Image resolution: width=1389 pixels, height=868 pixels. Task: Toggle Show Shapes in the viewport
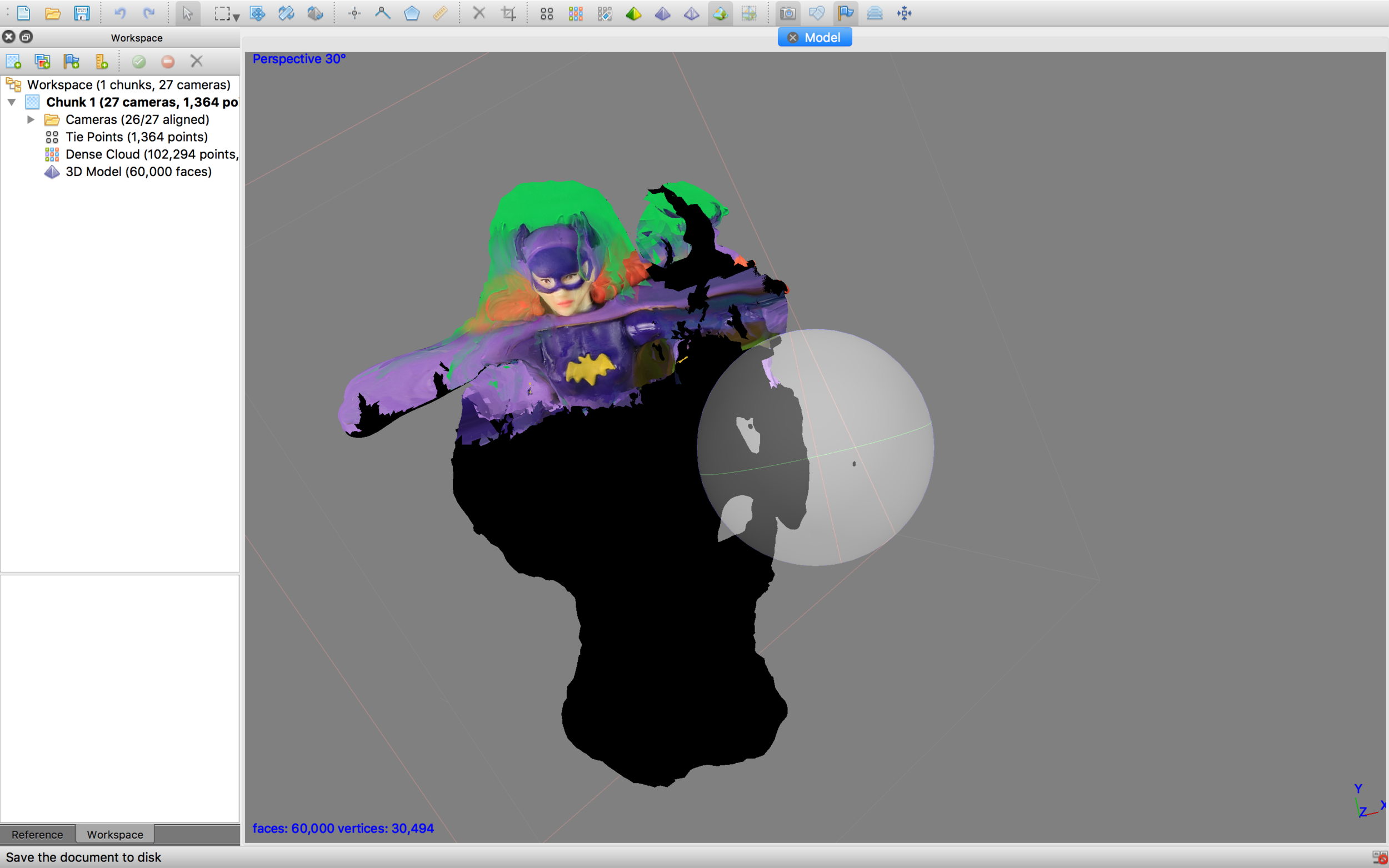[x=817, y=13]
